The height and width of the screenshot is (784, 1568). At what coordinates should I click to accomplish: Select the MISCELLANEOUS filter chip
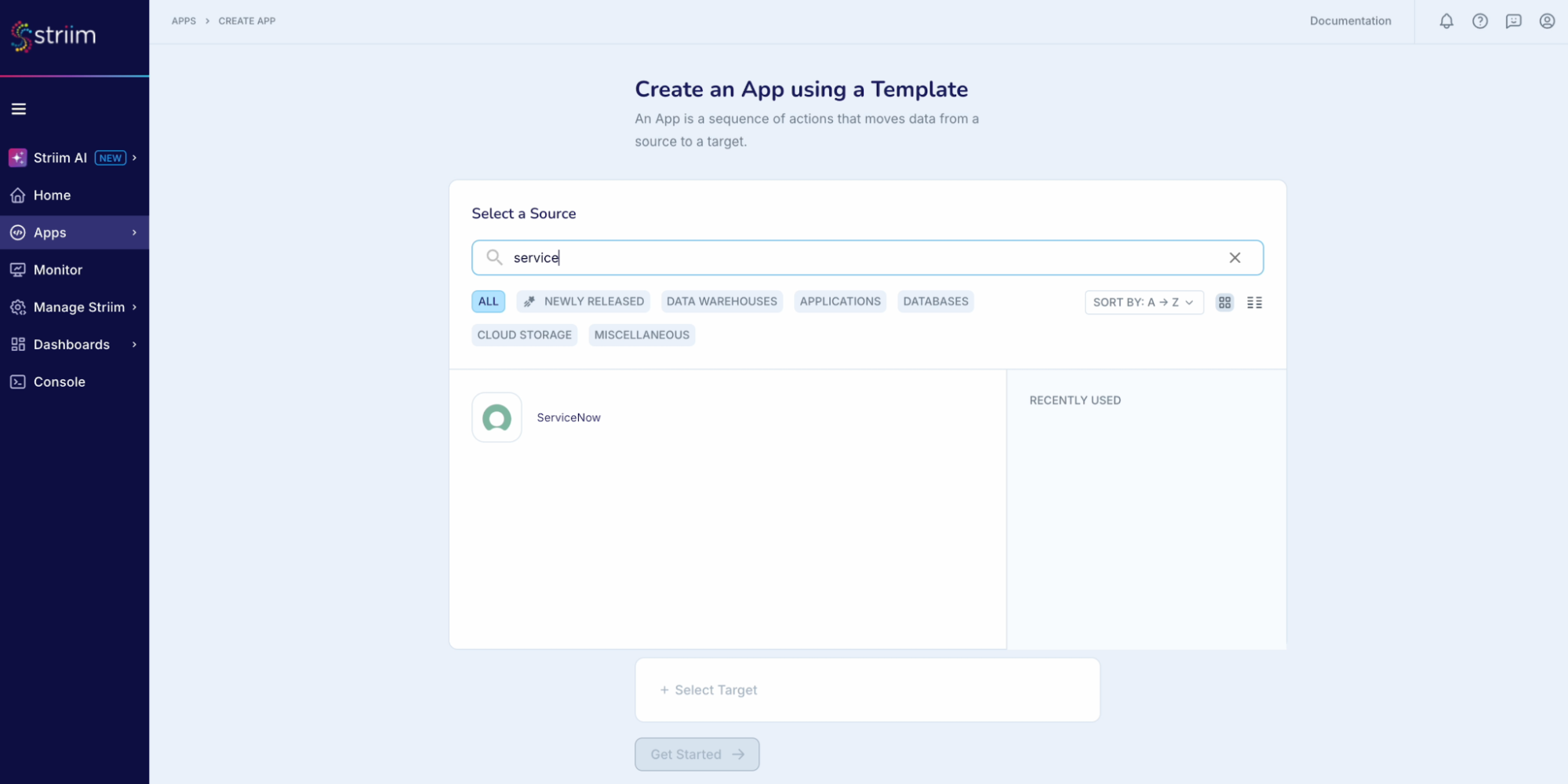[642, 335]
